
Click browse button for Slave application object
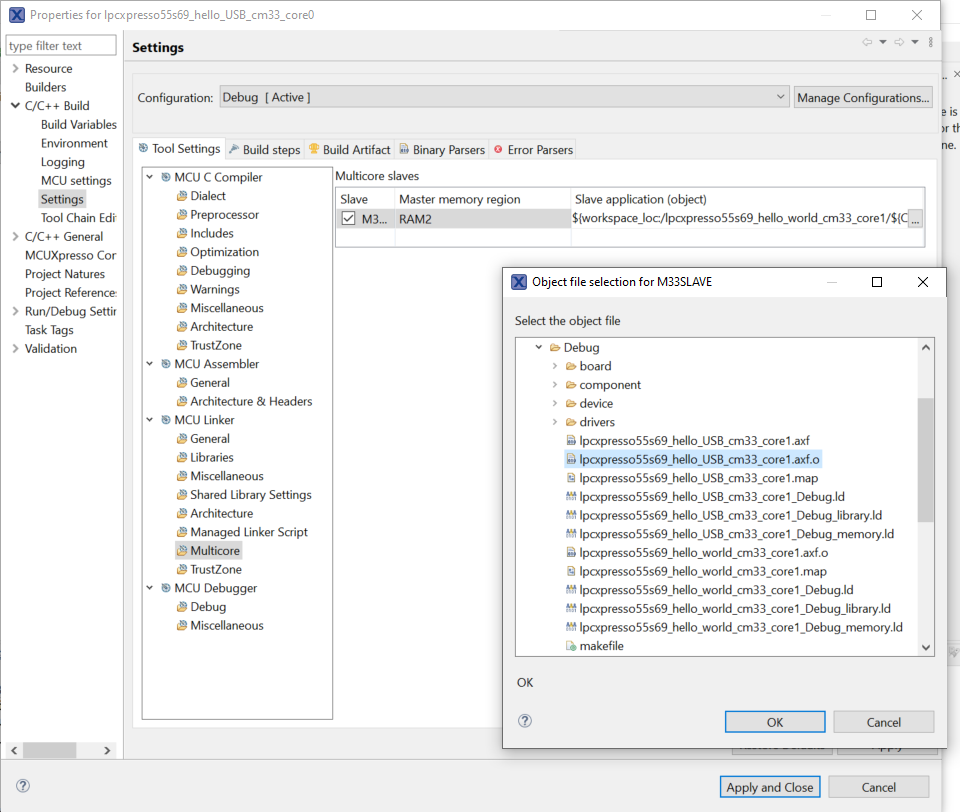tap(914, 219)
